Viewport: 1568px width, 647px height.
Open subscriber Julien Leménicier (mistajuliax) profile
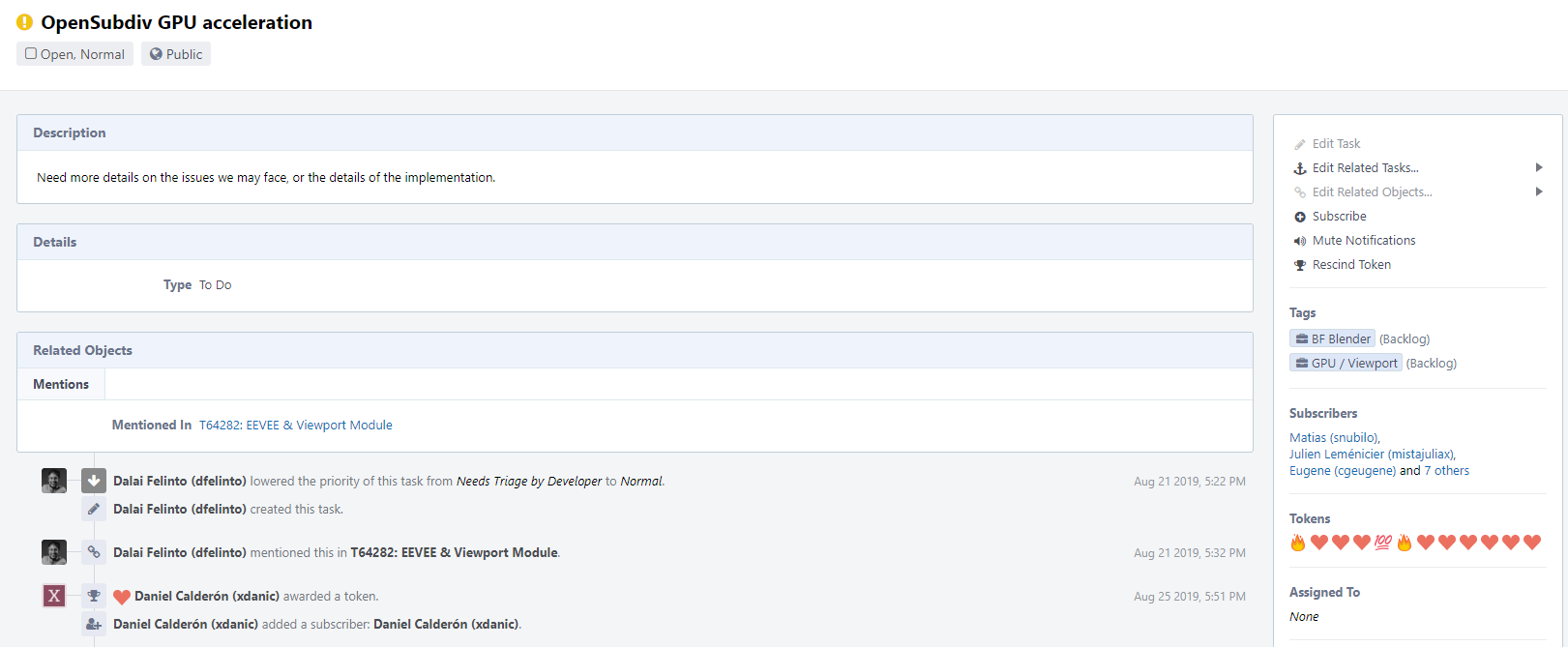point(1371,455)
